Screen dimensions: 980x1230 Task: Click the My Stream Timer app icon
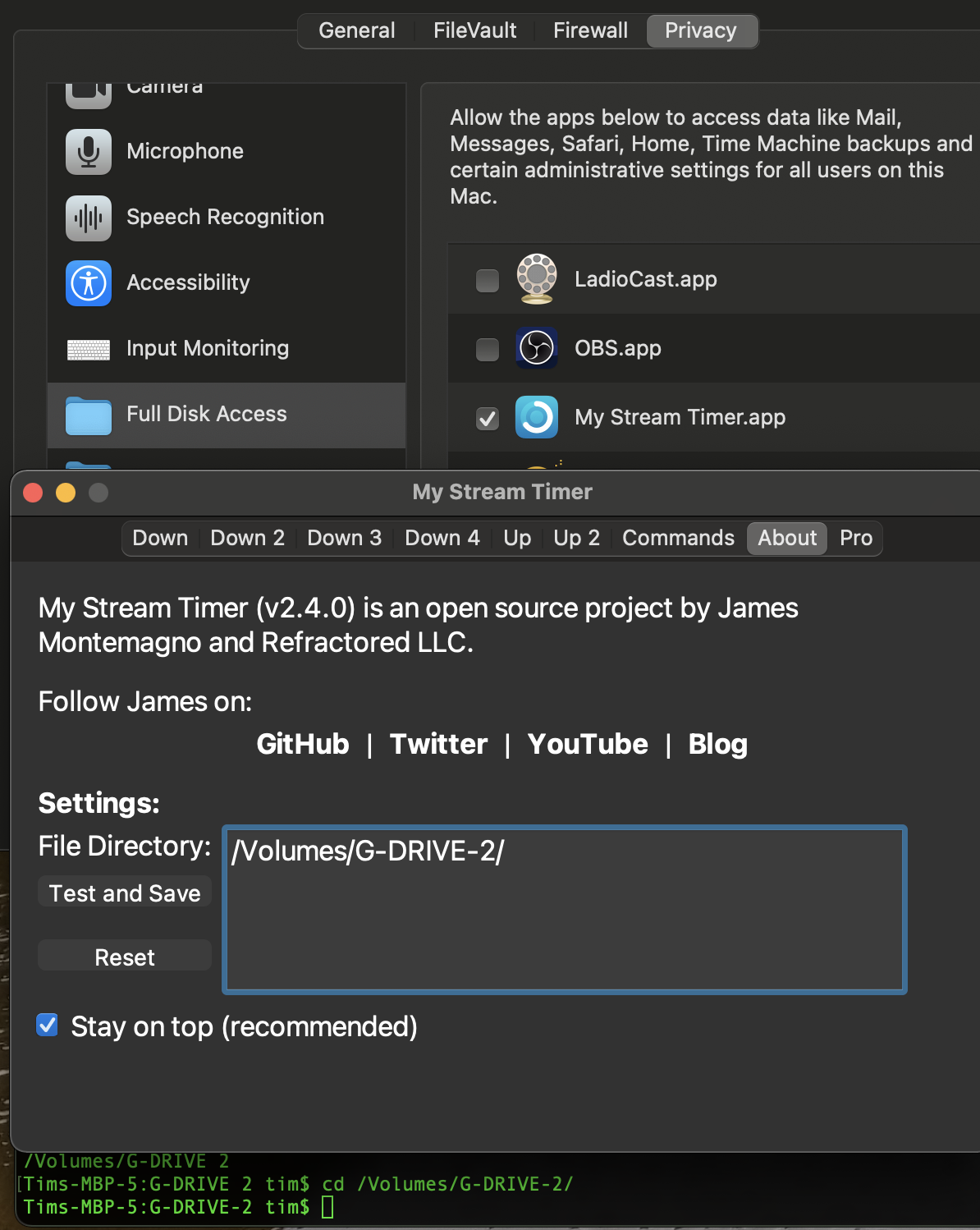point(536,417)
